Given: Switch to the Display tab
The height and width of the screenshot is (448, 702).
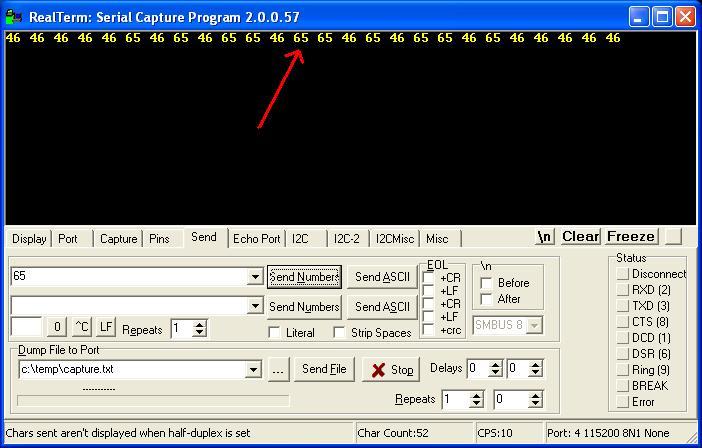Looking at the screenshot, I should point(29,239).
